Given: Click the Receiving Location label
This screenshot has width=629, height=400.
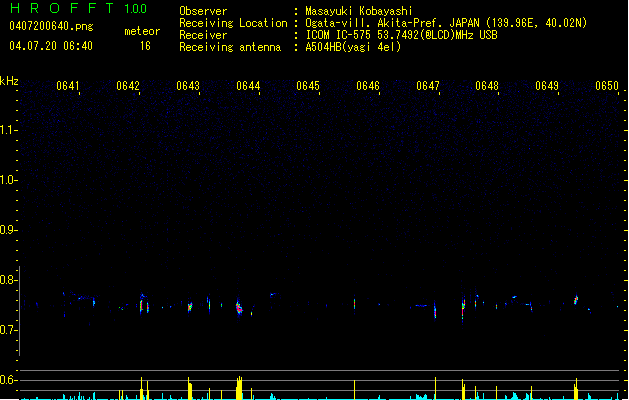Looking at the screenshot, I should [x=233, y=23].
